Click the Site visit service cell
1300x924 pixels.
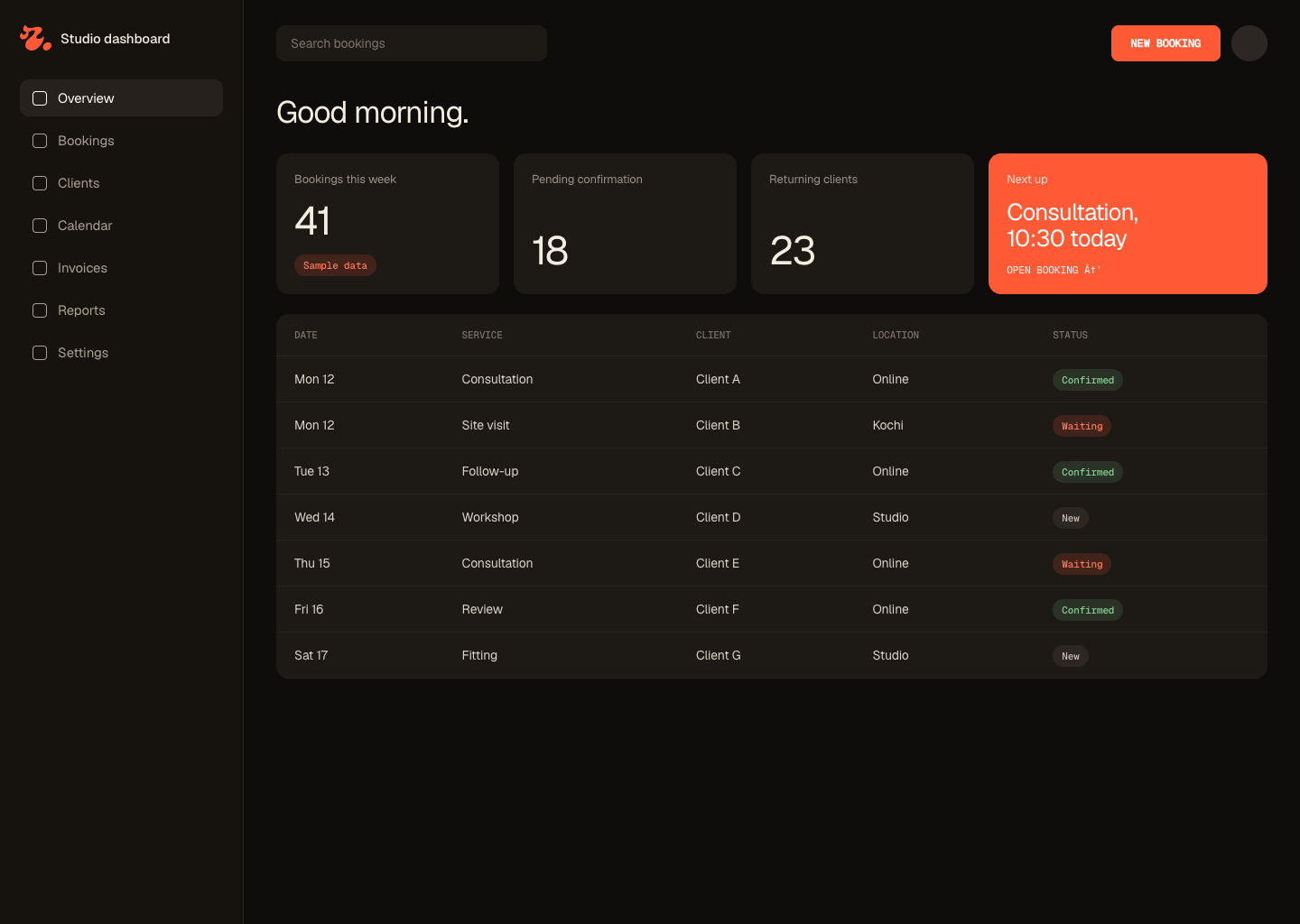[486, 425]
